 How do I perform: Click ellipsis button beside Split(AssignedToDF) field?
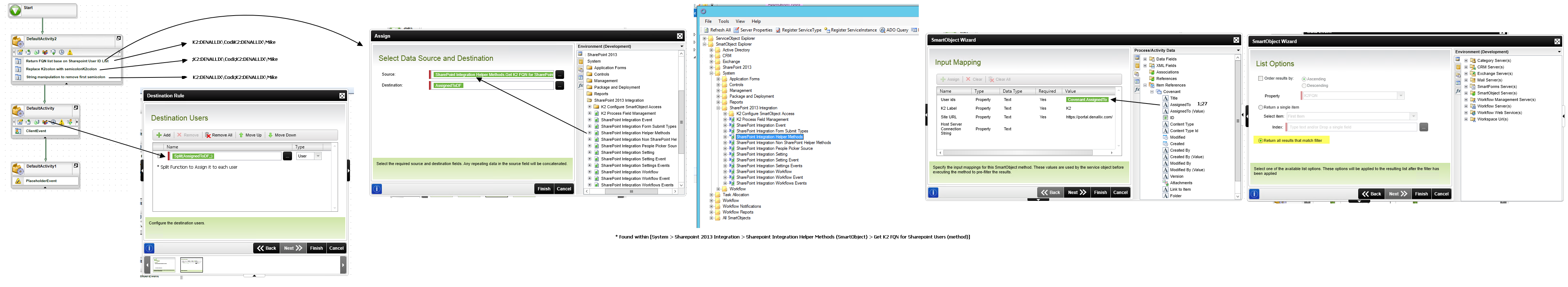coord(287,156)
